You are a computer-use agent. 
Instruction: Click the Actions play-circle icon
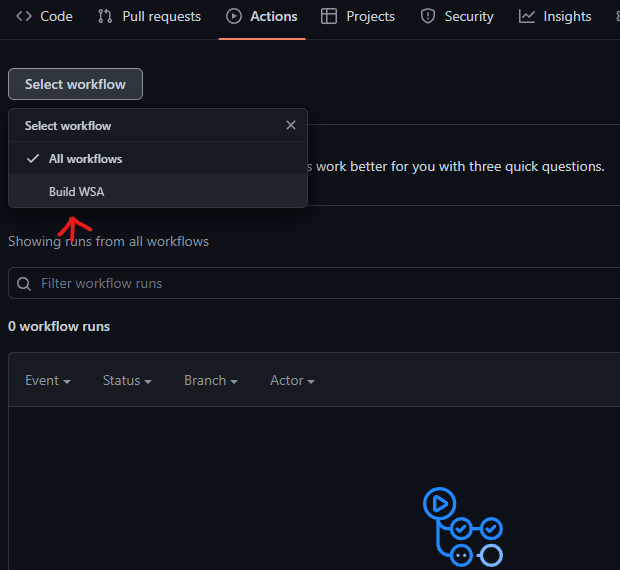[234, 16]
